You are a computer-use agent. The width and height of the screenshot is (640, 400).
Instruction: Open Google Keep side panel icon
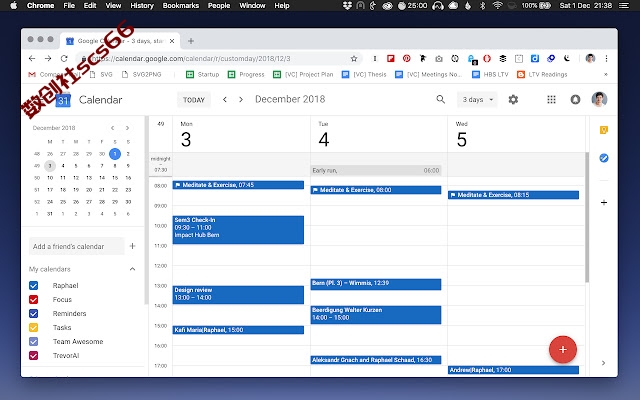[x=604, y=130]
